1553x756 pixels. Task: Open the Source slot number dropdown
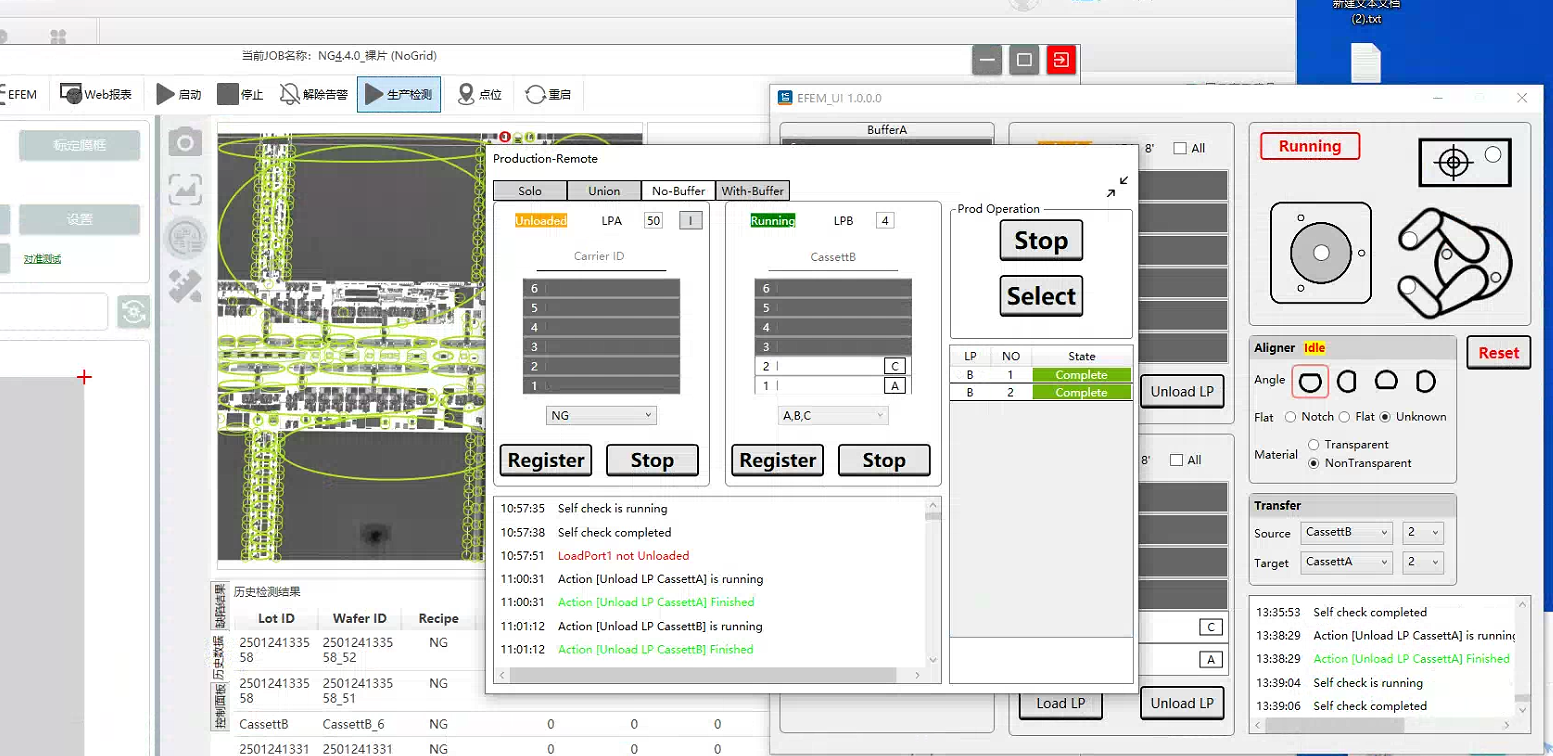[1423, 533]
